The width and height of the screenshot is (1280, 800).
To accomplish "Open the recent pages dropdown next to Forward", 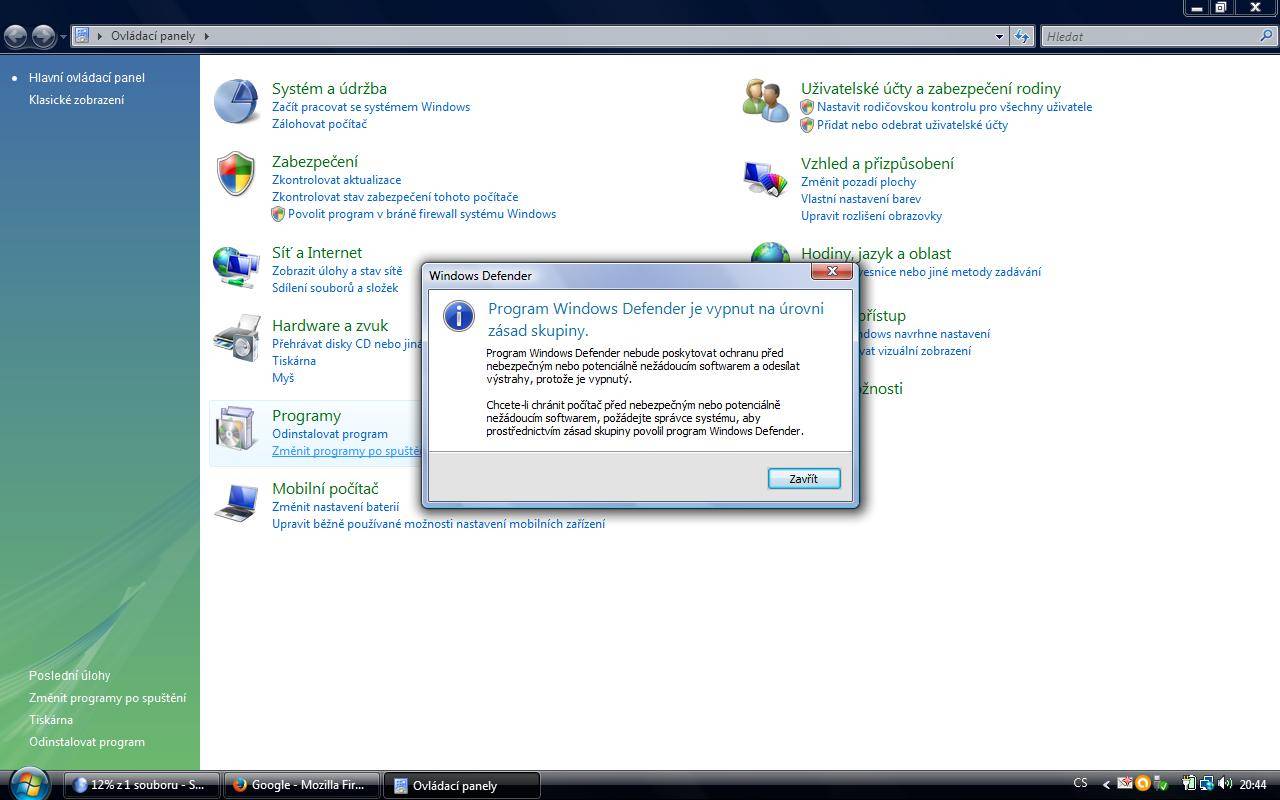I will pyautogui.click(x=63, y=36).
